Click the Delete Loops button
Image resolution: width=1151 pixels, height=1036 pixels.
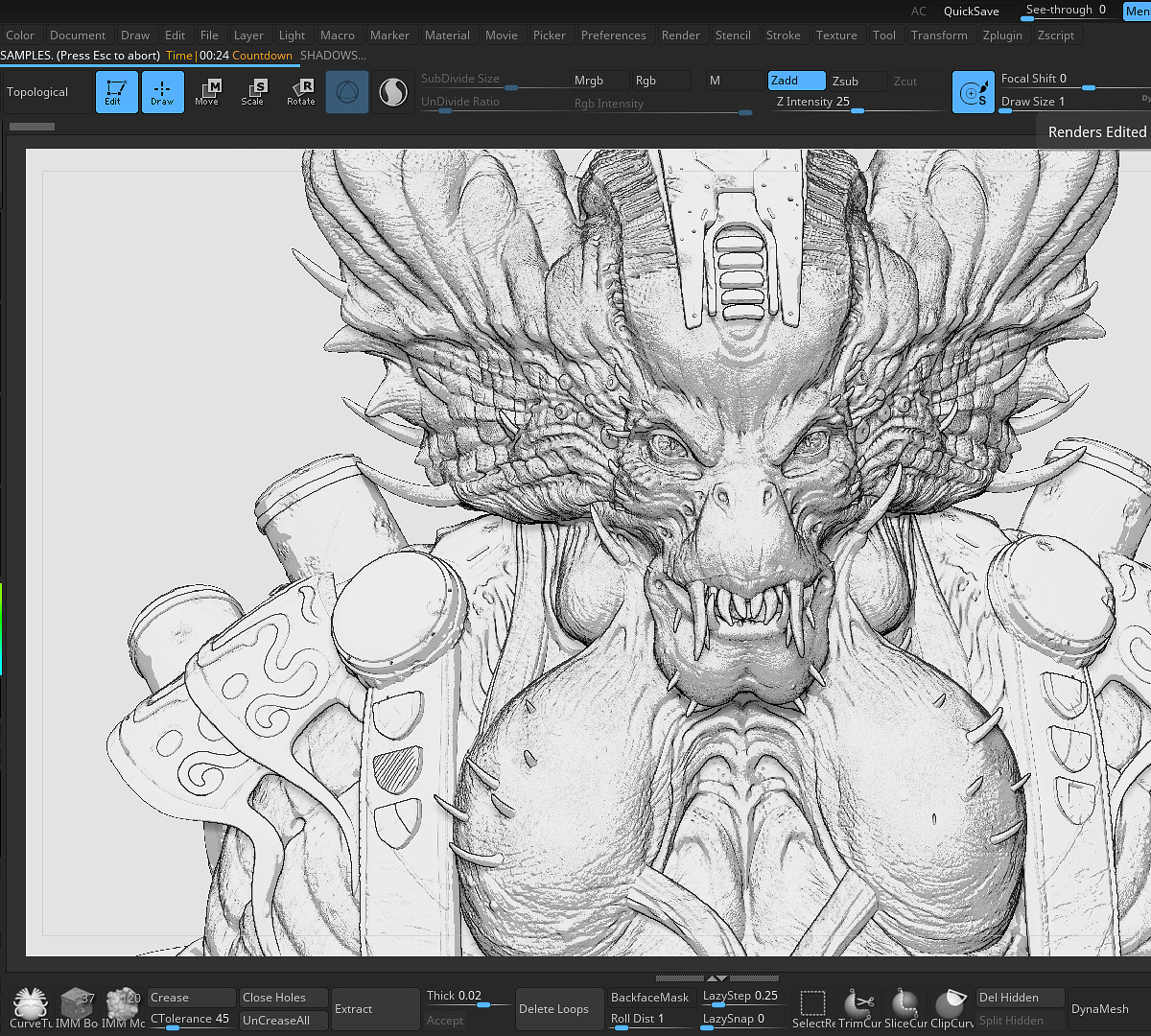pos(560,1009)
